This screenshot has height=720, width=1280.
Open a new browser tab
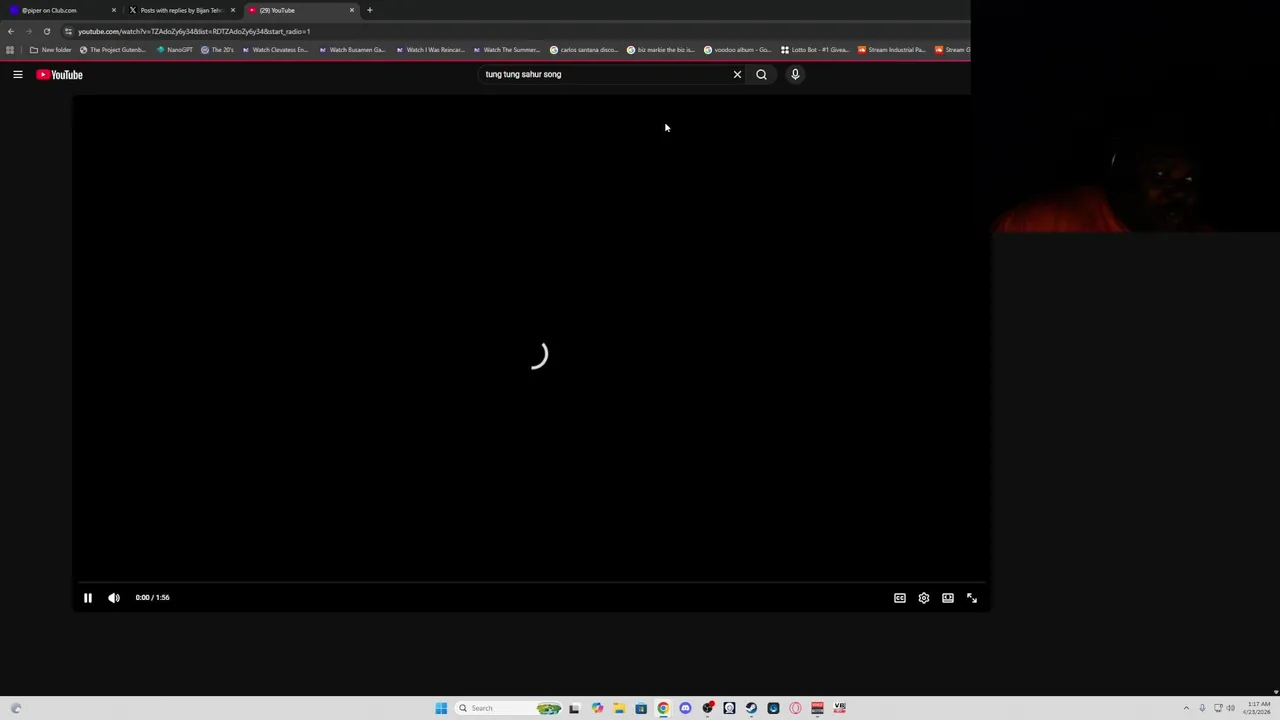370,10
